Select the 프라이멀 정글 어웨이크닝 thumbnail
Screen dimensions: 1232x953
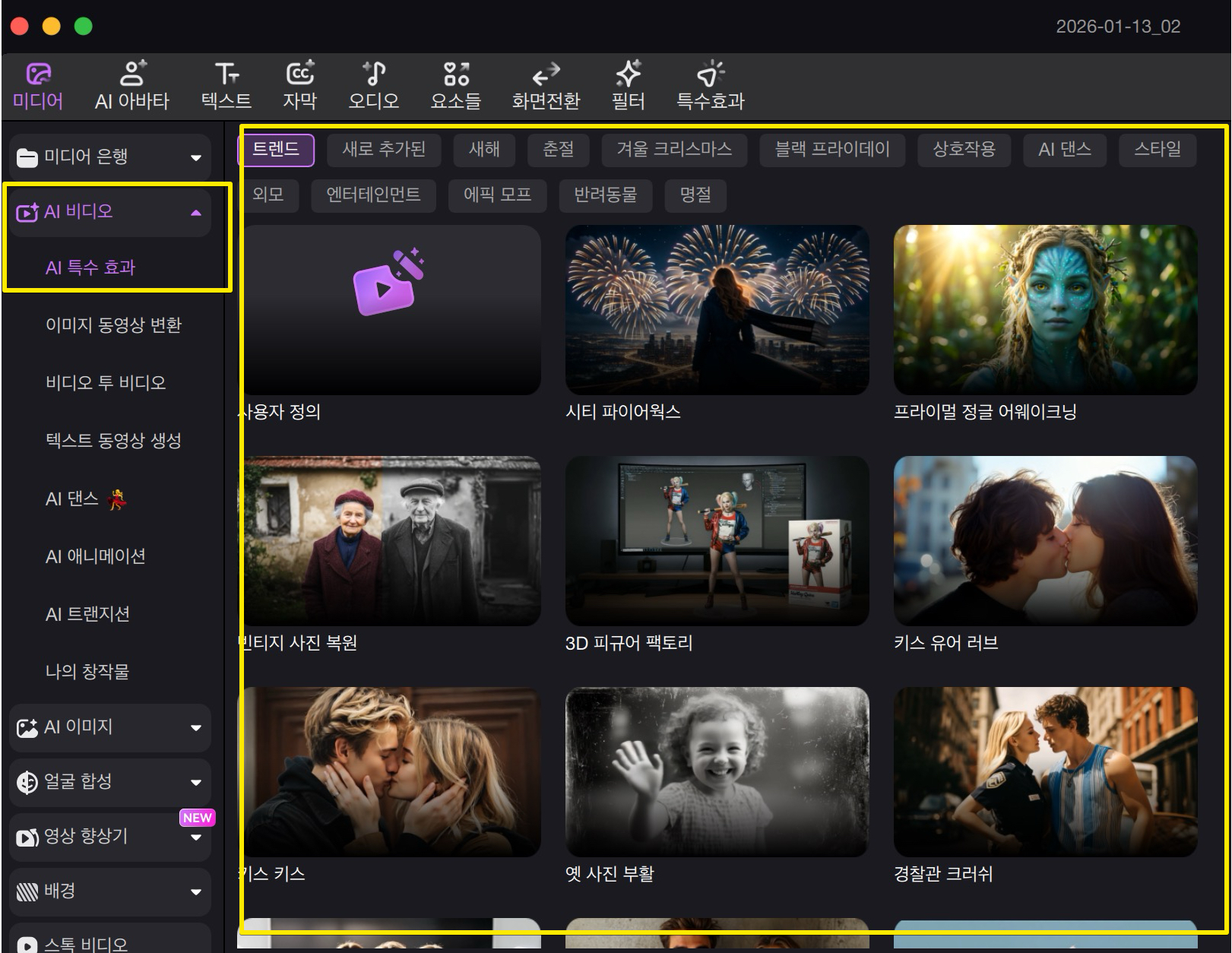(x=1046, y=310)
